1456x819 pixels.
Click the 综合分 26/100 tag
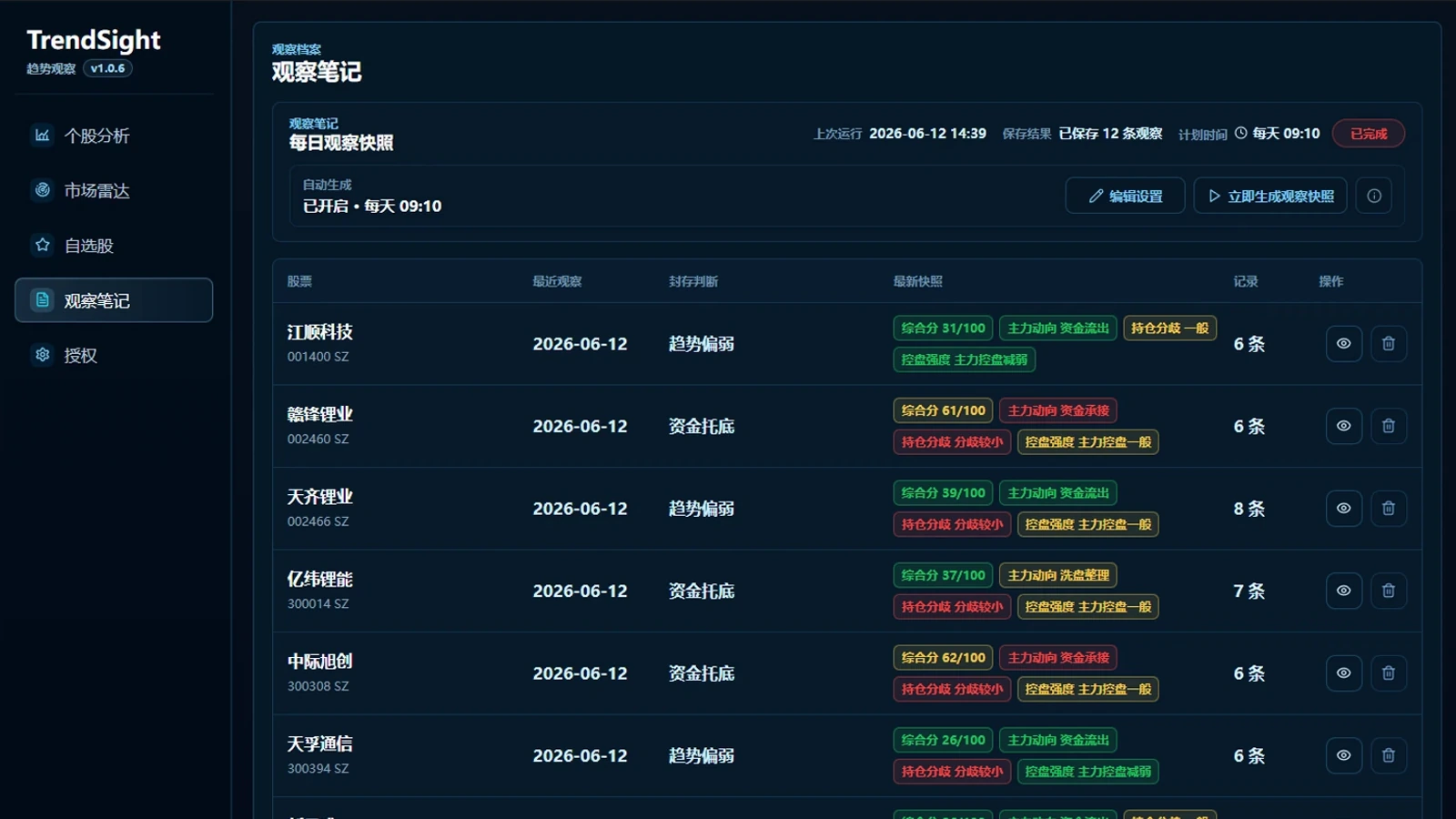pyautogui.click(x=943, y=740)
